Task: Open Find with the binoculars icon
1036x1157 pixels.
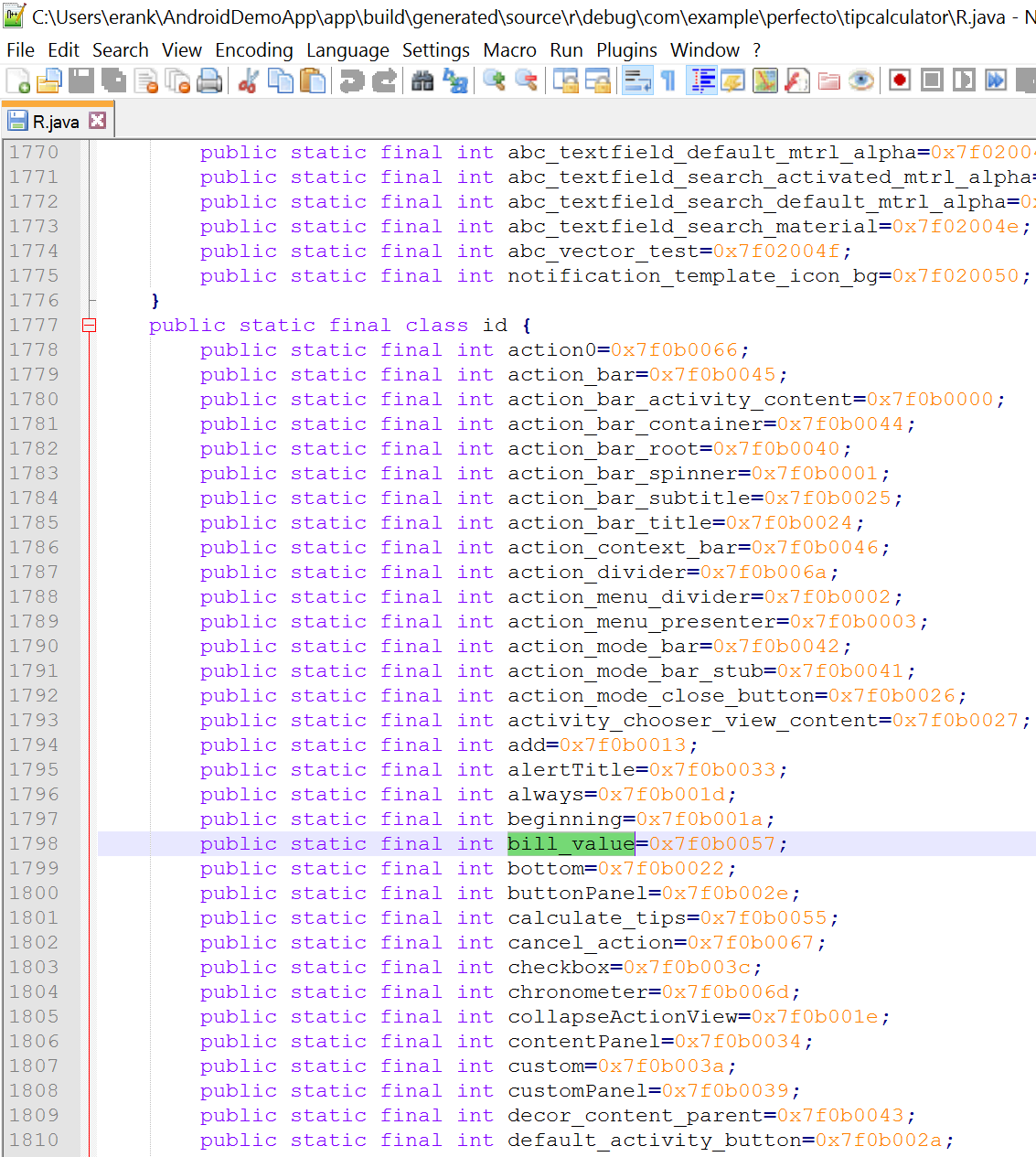Action: point(422,81)
